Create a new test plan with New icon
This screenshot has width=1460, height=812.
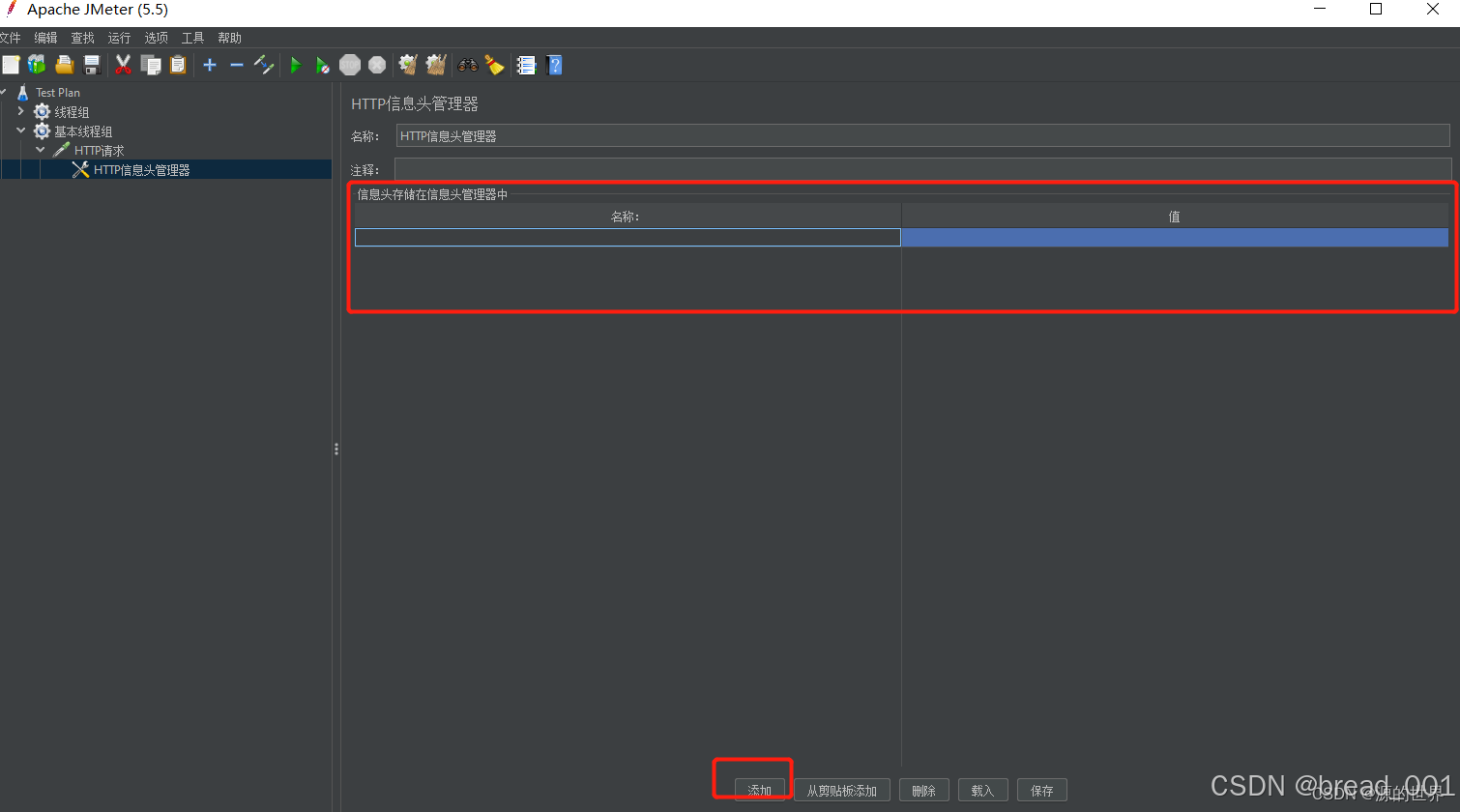[11, 65]
